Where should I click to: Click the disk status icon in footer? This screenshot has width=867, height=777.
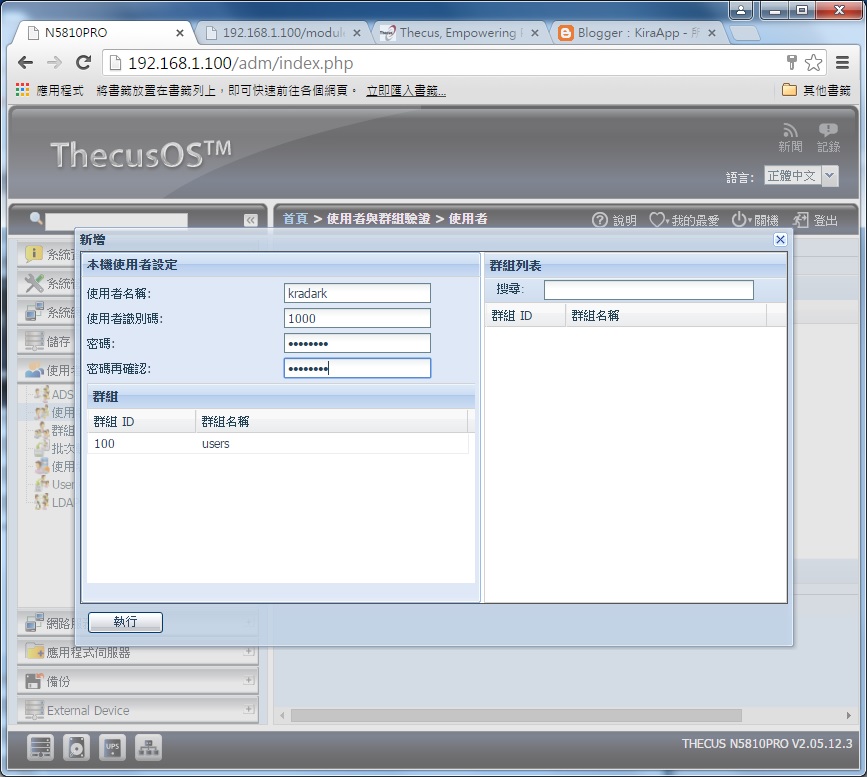(x=76, y=748)
